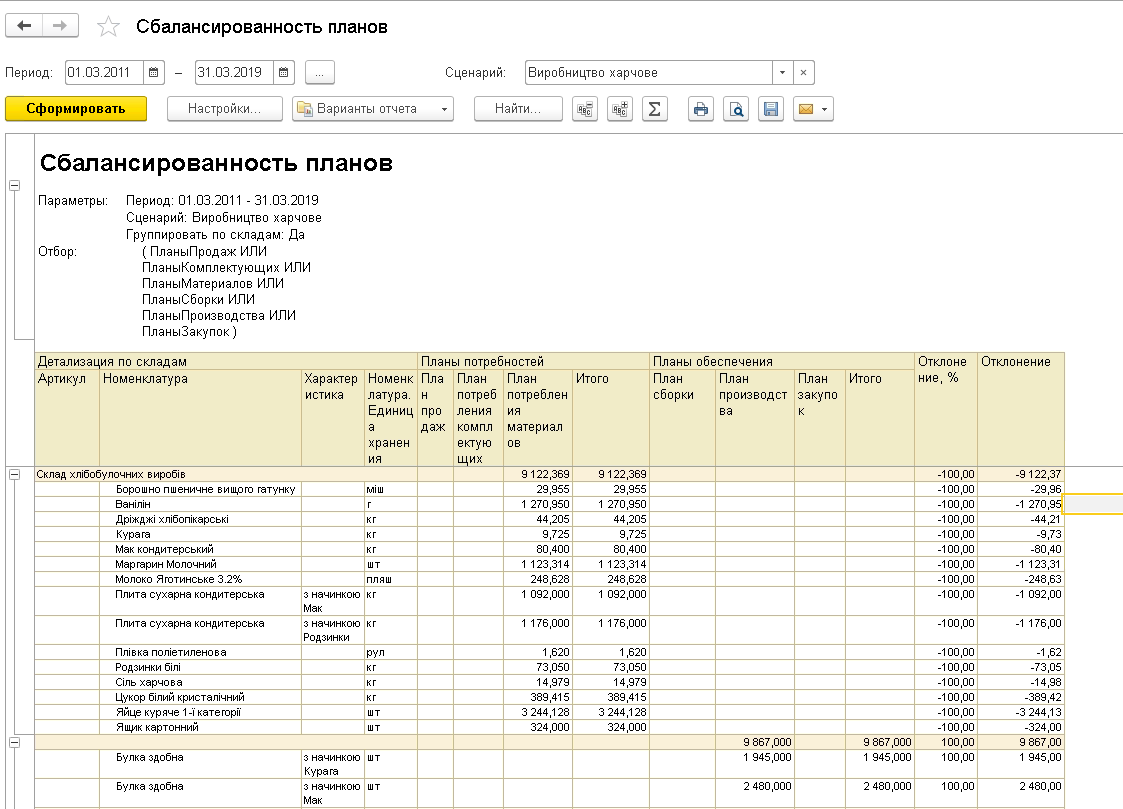The image size is (1123, 809).
Task: Add report to favorites with star icon
Action: click(x=108, y=26)
